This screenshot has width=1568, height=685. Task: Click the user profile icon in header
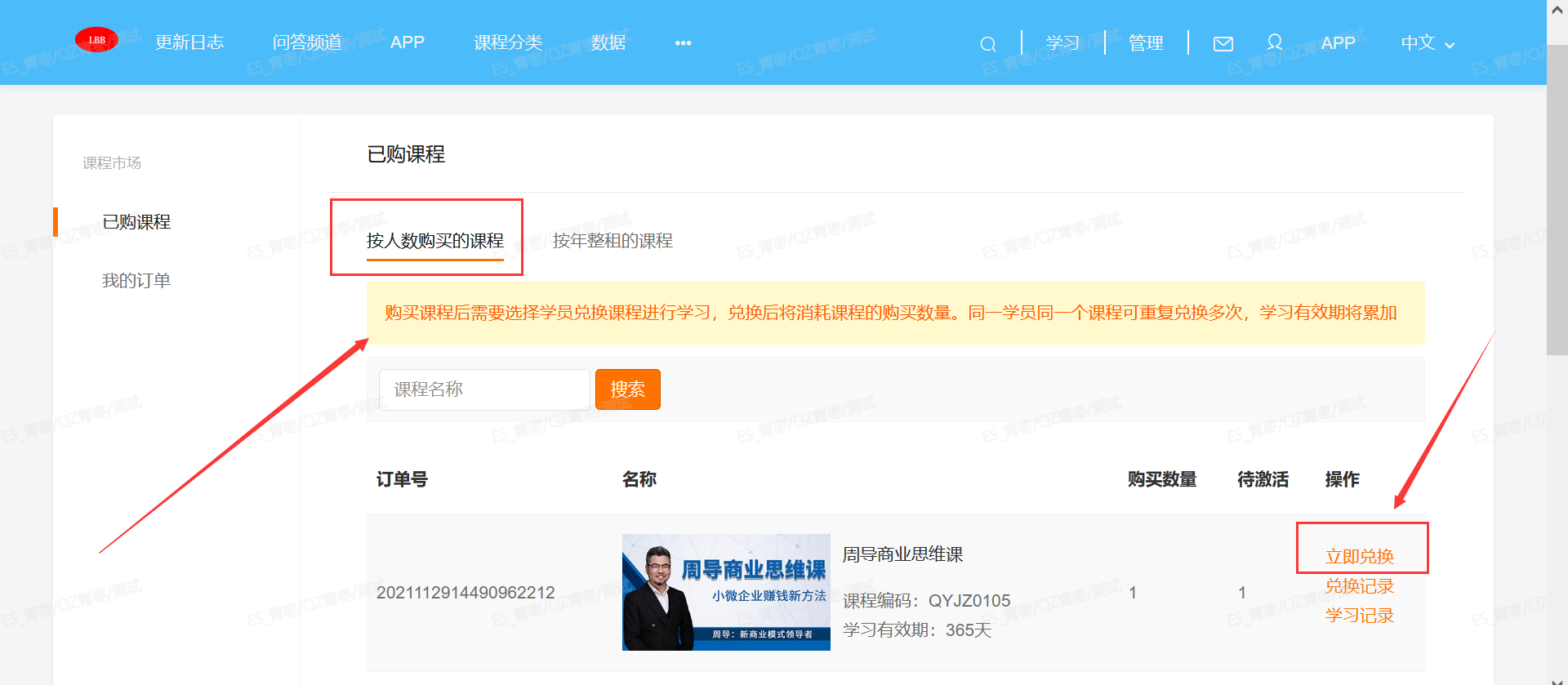click(1274, 42)
